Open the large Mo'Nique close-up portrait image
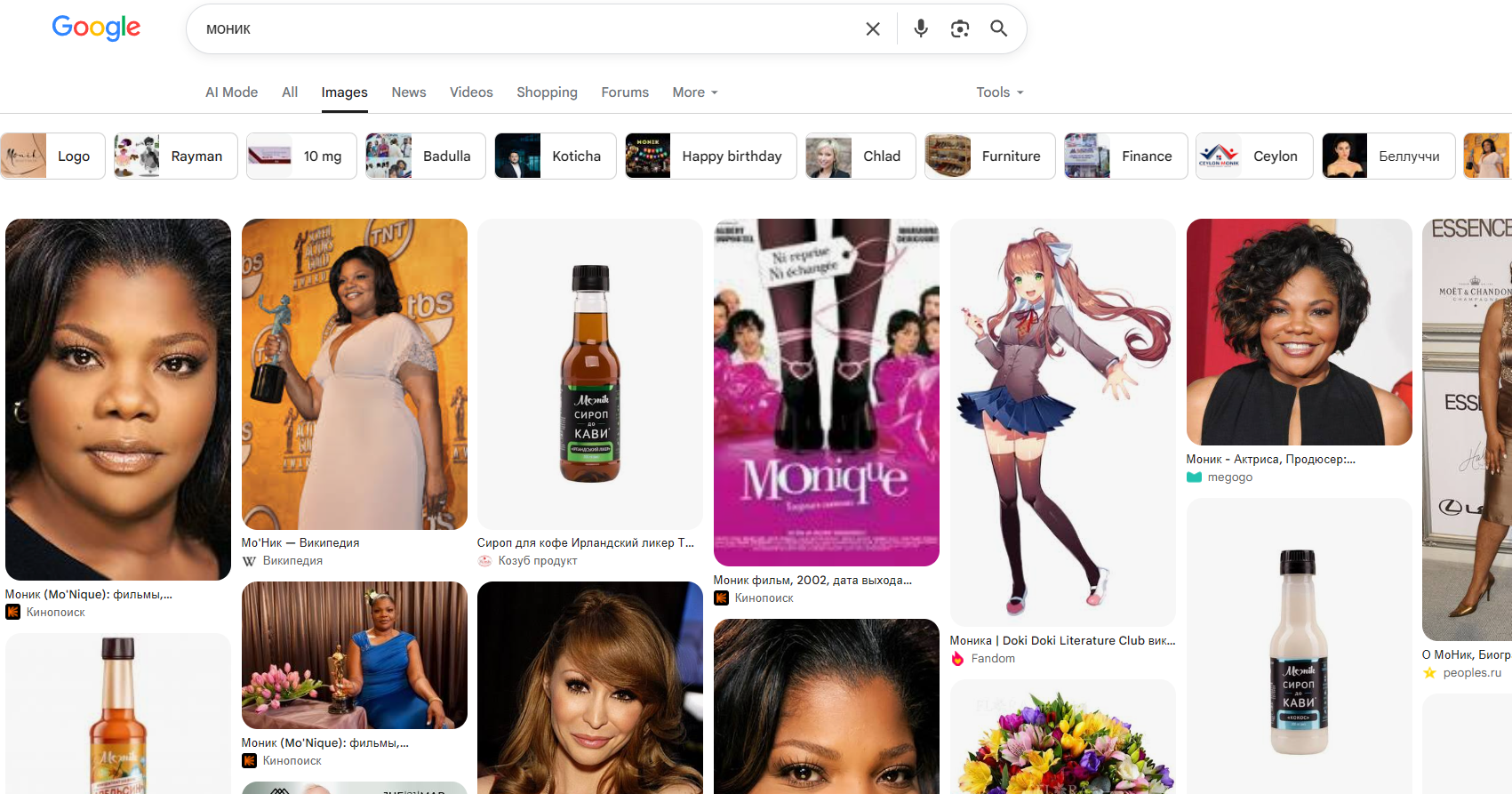1512x794 pixels. click(x=118, y=399)
